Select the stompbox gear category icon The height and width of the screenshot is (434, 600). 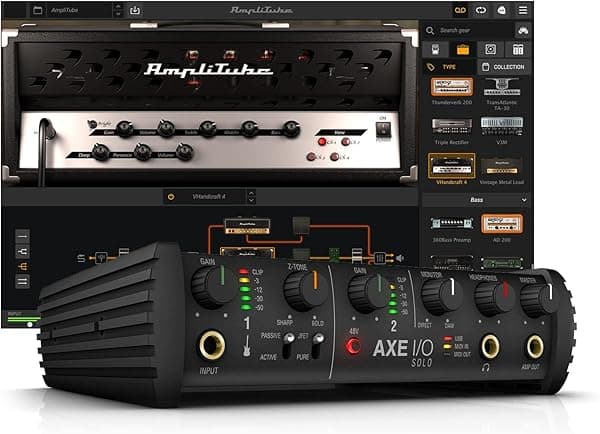[435, 49]
